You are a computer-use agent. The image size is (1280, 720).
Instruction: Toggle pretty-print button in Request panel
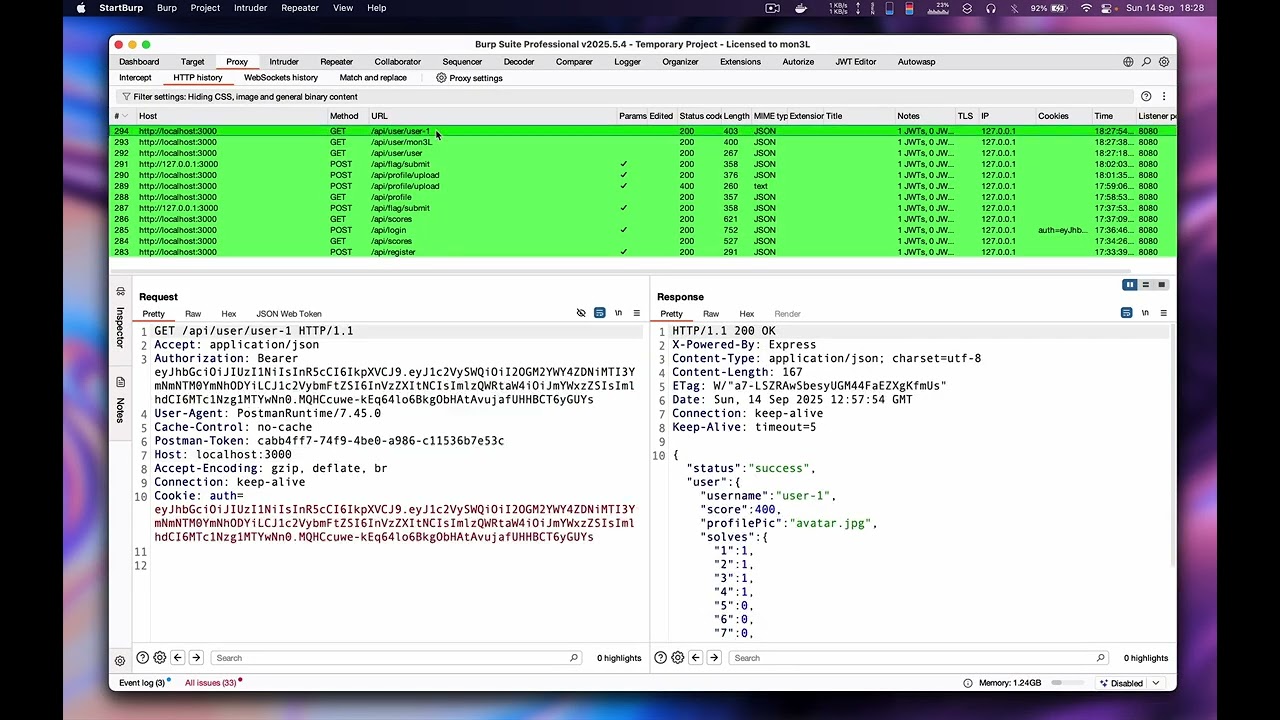point(600,313)
